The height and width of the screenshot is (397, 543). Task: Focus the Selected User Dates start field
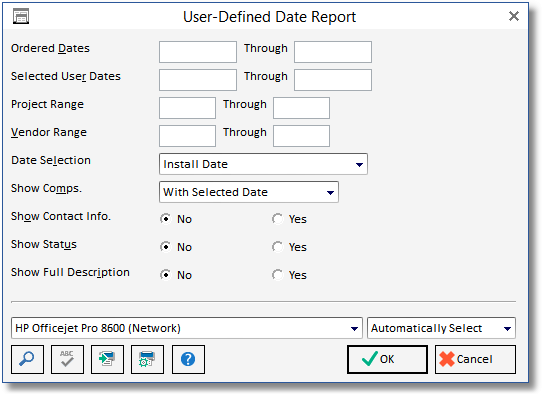tap(198, 80)
